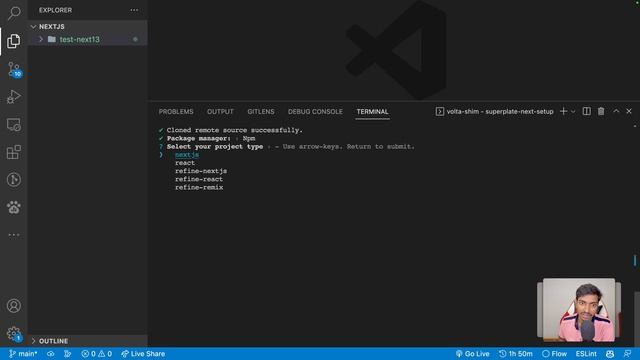Click Go Live in status bar
This screenshot has height=360, width=640.
(472, 354)
